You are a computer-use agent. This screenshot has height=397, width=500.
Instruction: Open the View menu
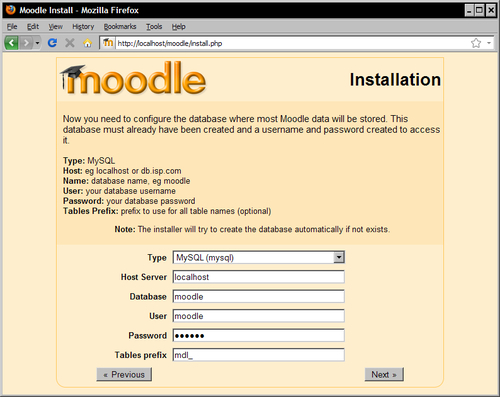[55, 27]
